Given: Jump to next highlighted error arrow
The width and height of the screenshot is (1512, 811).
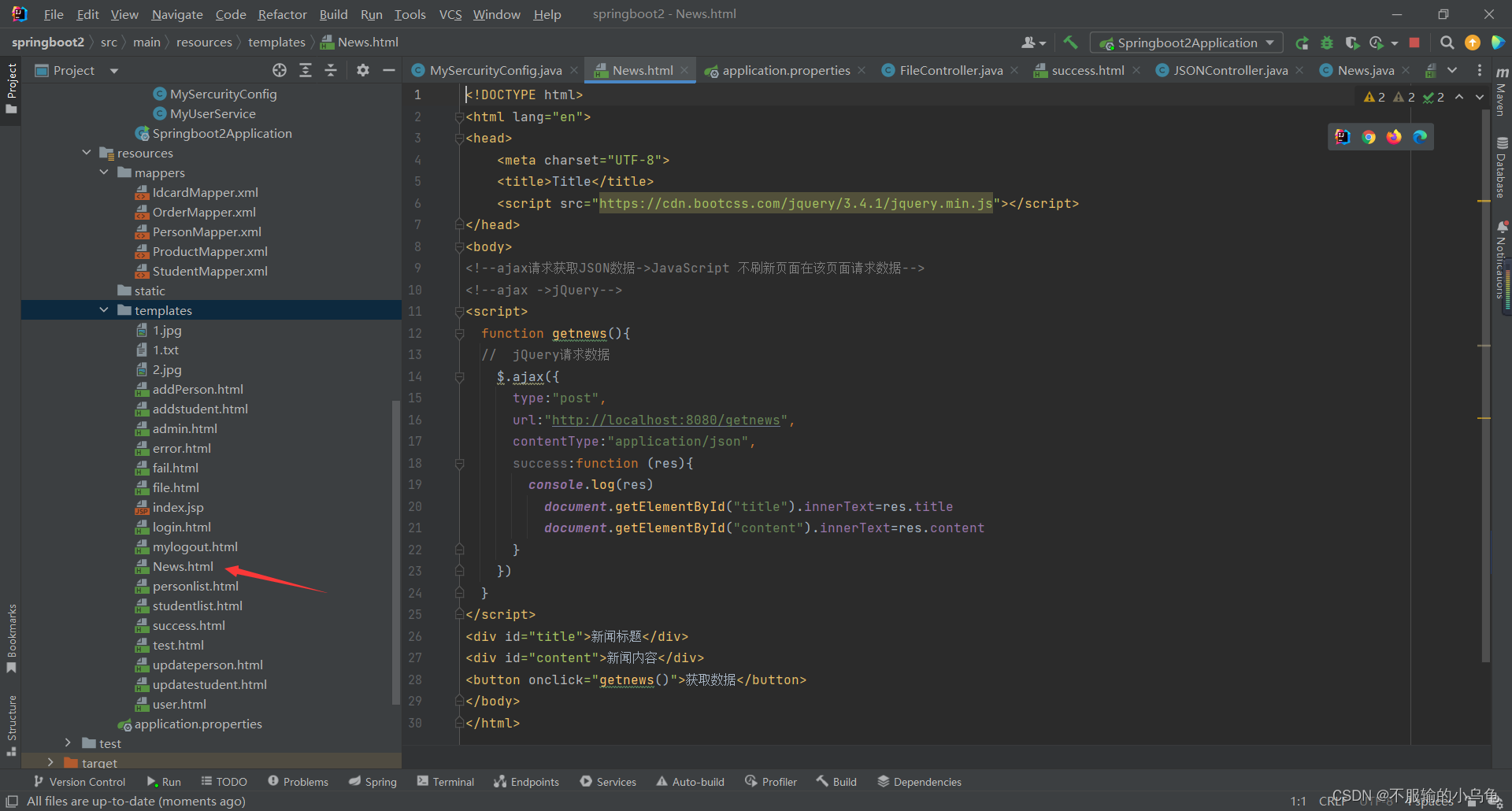Looking at the screenshot, I should click(1480, 97).
